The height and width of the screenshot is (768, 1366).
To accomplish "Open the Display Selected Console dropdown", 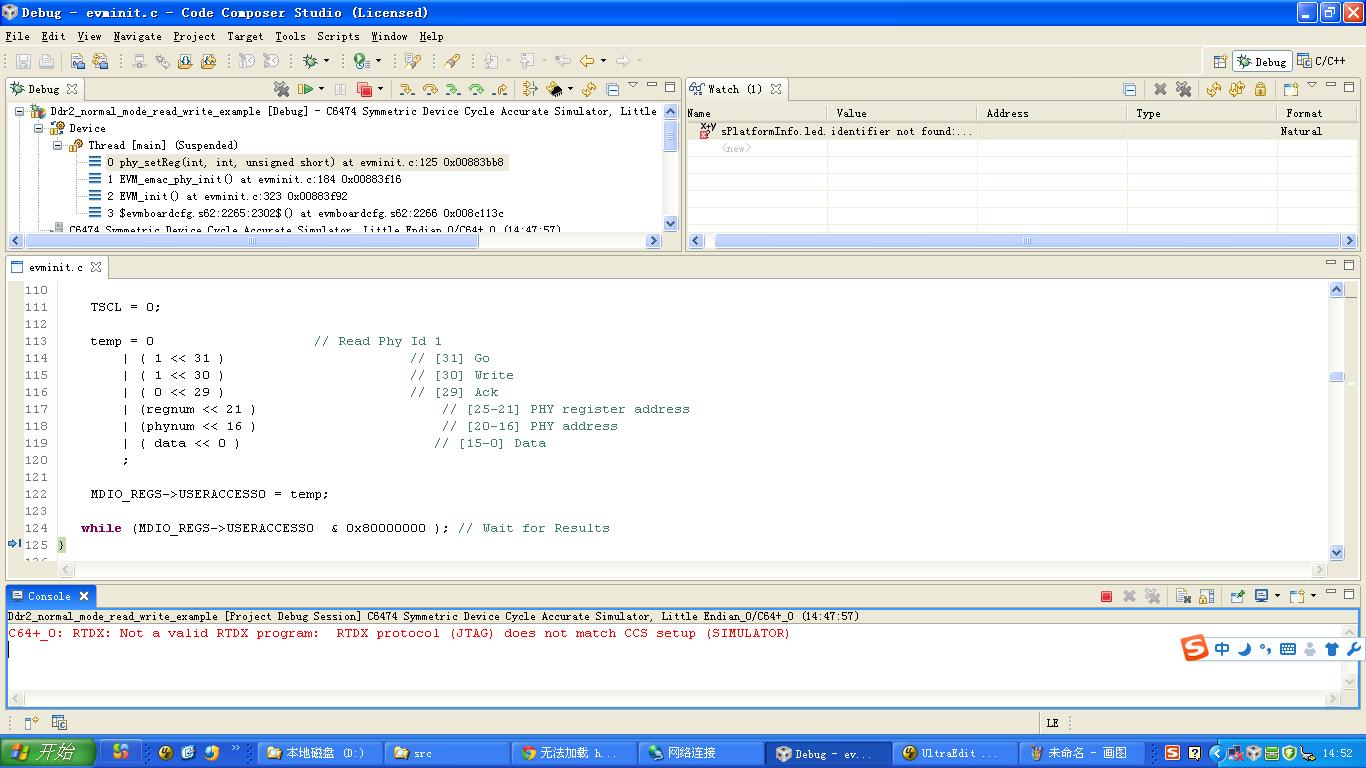I will tap(1277, 595).
